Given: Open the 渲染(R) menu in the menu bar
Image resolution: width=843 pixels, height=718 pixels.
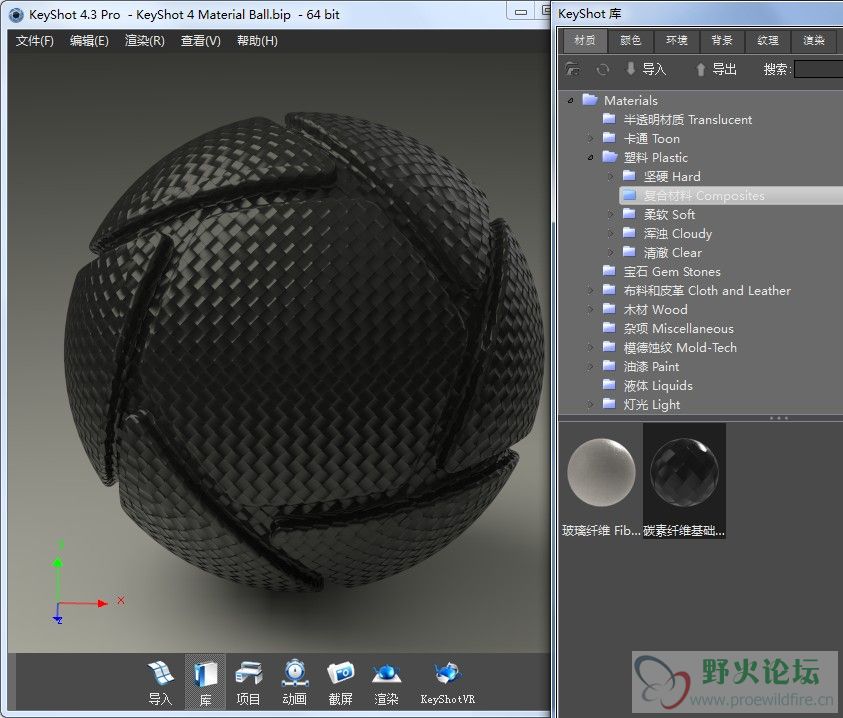Looking at the screenshot, I should [x=145, y=41].
